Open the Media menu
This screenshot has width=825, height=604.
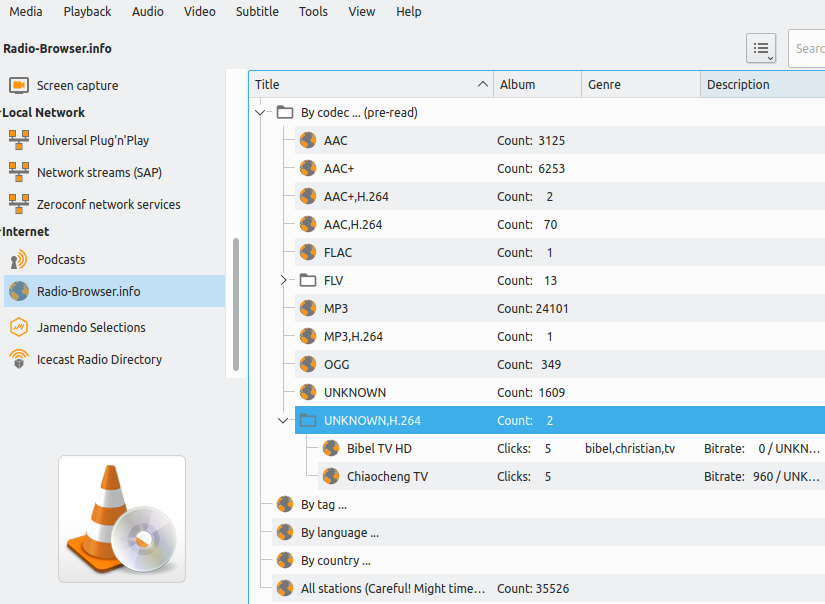(x=26, y=12)
